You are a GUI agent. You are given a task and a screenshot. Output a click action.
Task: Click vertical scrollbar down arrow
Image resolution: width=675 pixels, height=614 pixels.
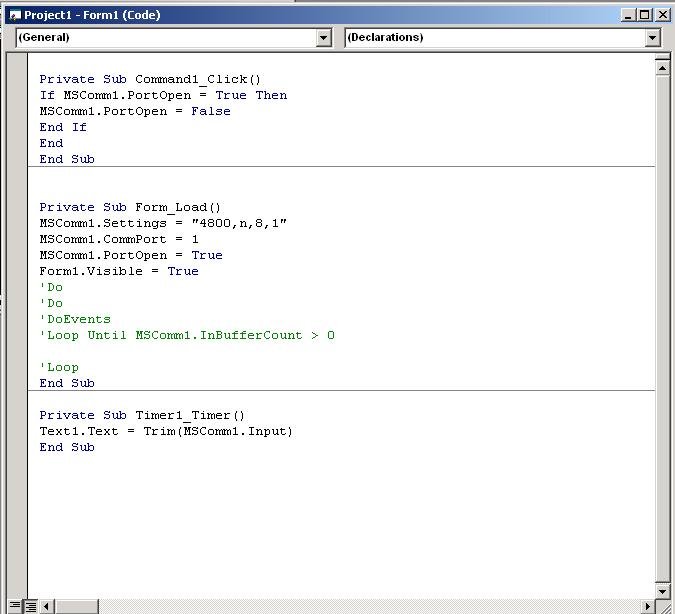[663, 591]
